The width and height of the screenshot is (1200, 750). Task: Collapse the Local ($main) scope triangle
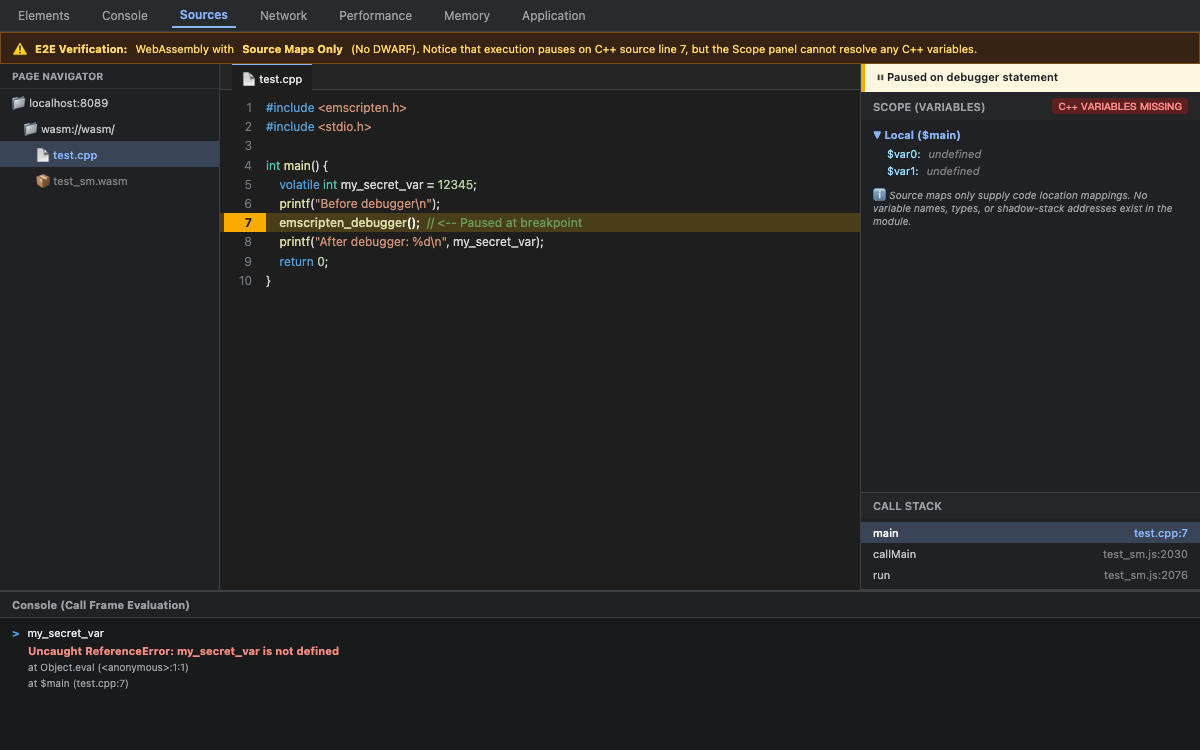tap(877, 135)
